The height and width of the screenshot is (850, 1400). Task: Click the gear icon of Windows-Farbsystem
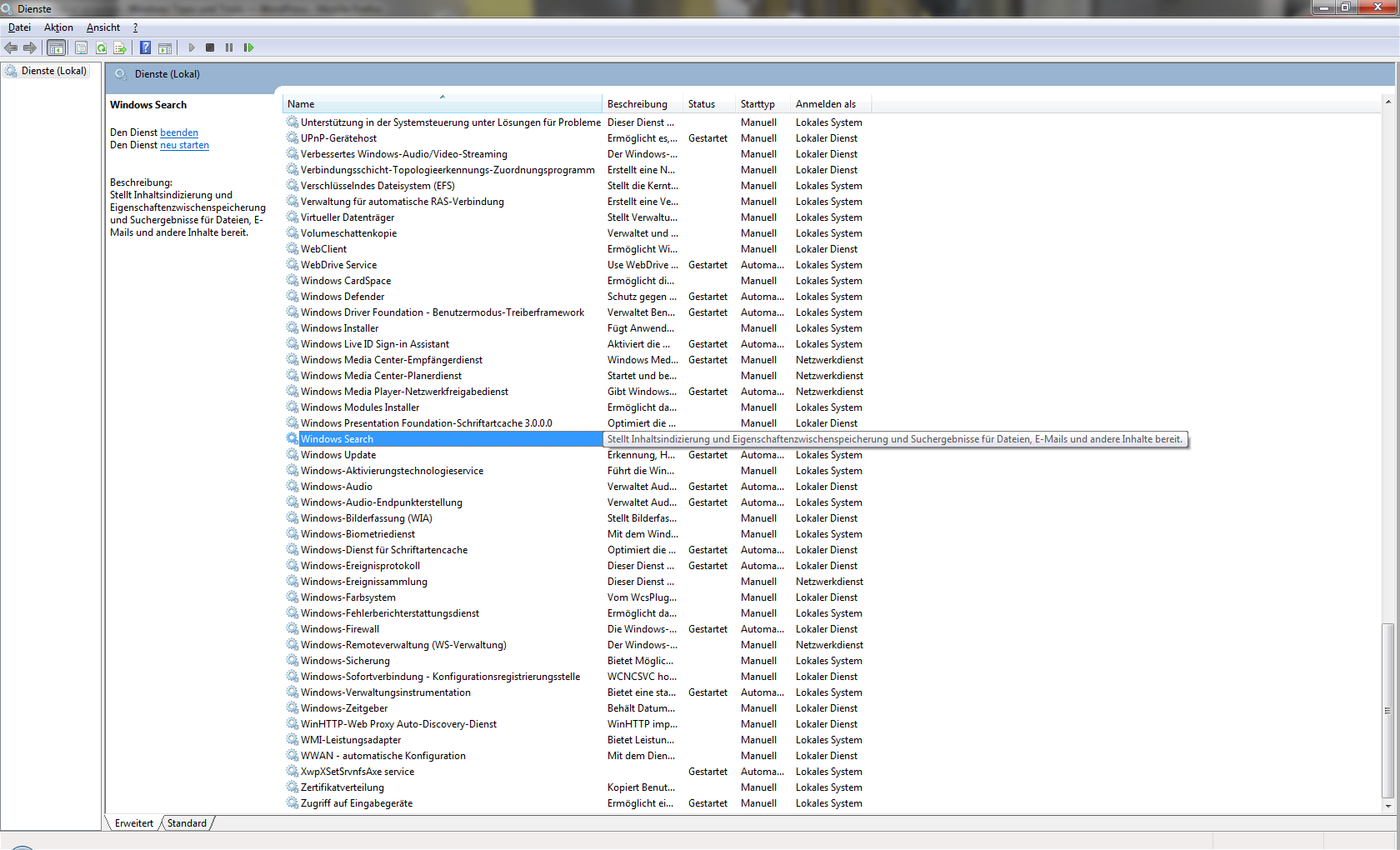(x=292, y=597)
